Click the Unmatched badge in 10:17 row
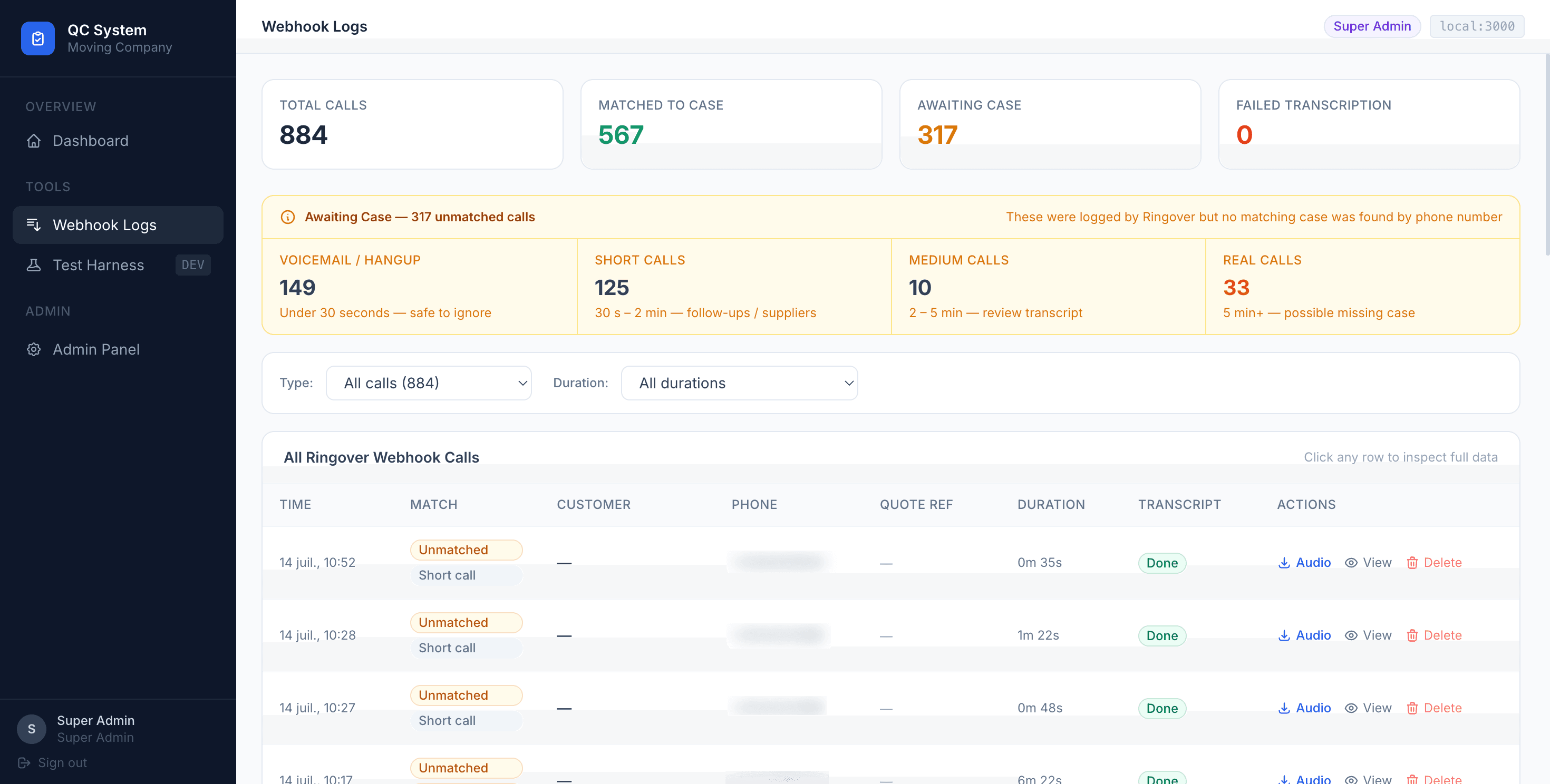Screen dimensions: 1550x784 coord(467,768)
